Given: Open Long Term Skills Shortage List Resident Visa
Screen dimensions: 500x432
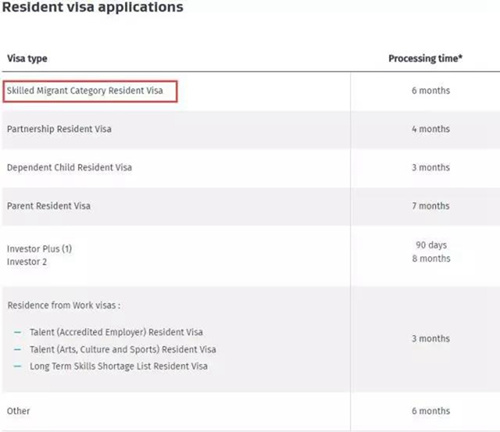Looking at the screenshot, I should (x=119, y=366).
